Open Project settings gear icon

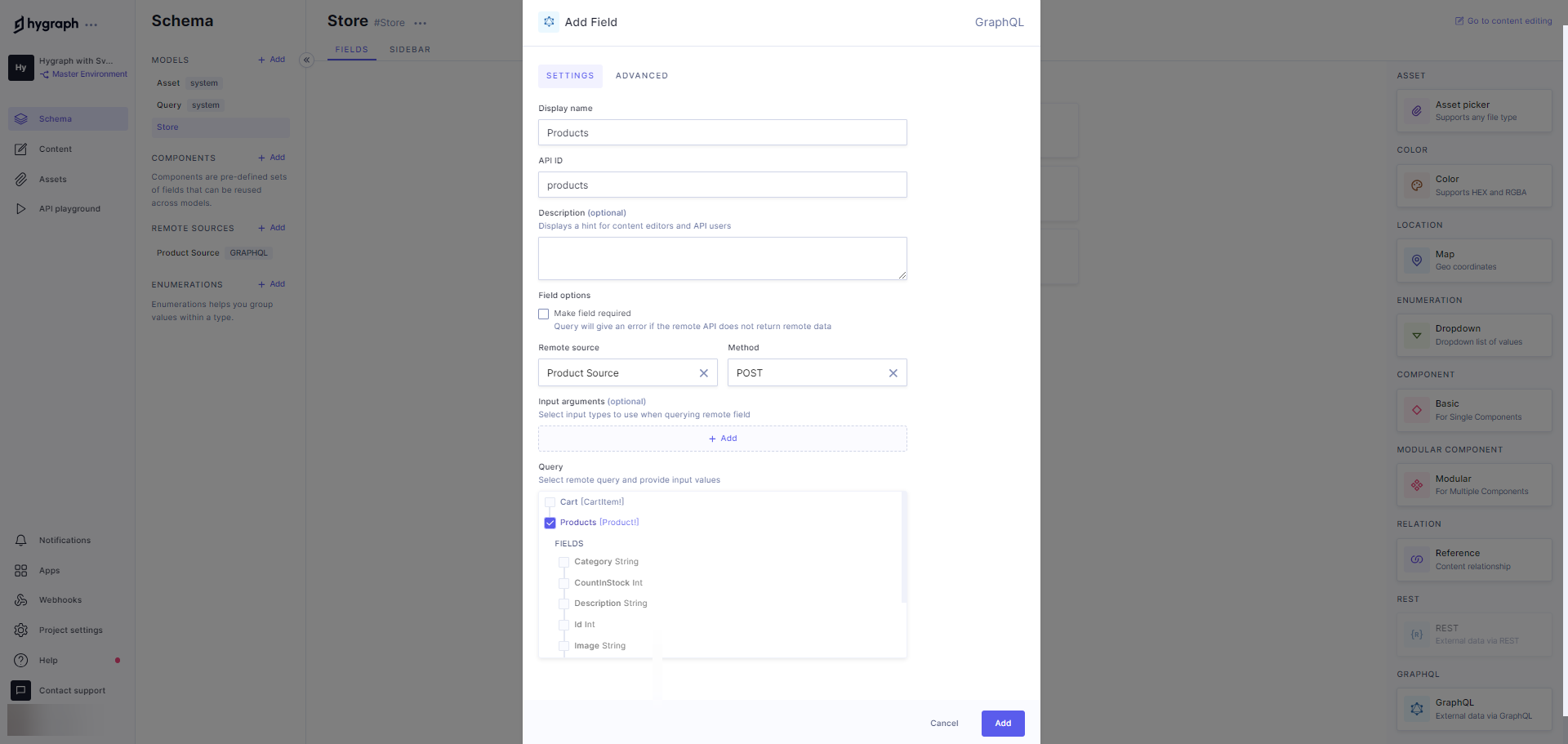point(21,630)
